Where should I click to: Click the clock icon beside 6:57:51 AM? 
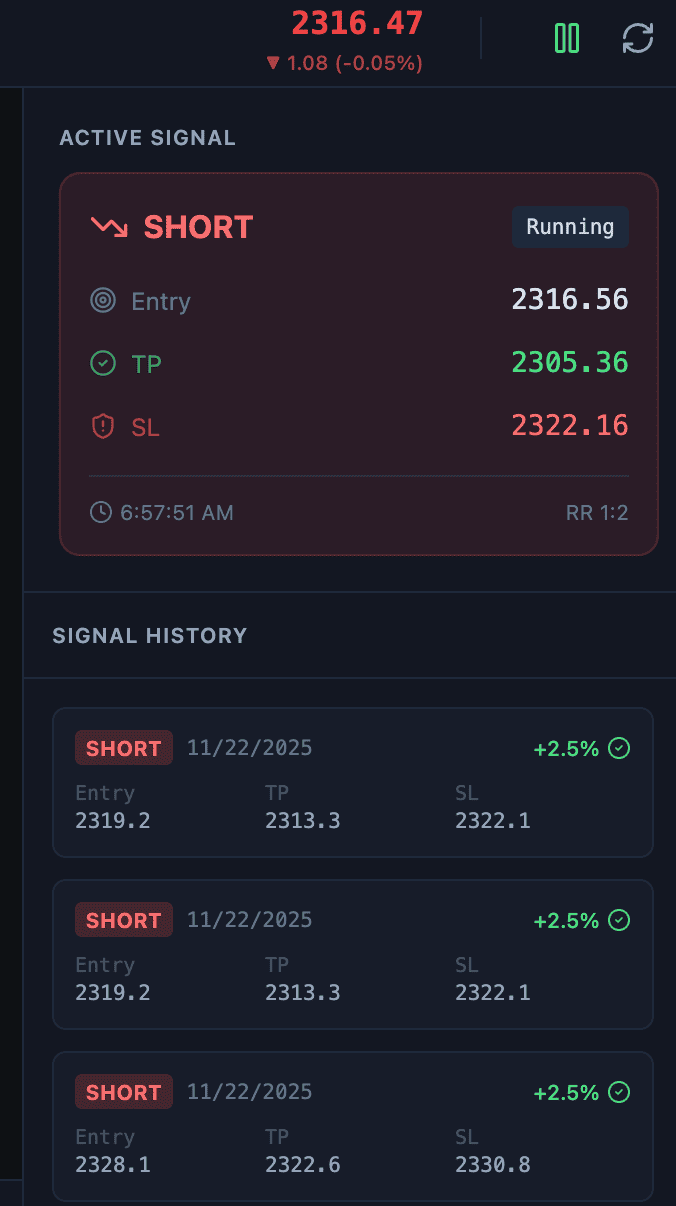(x=101, y=512)
